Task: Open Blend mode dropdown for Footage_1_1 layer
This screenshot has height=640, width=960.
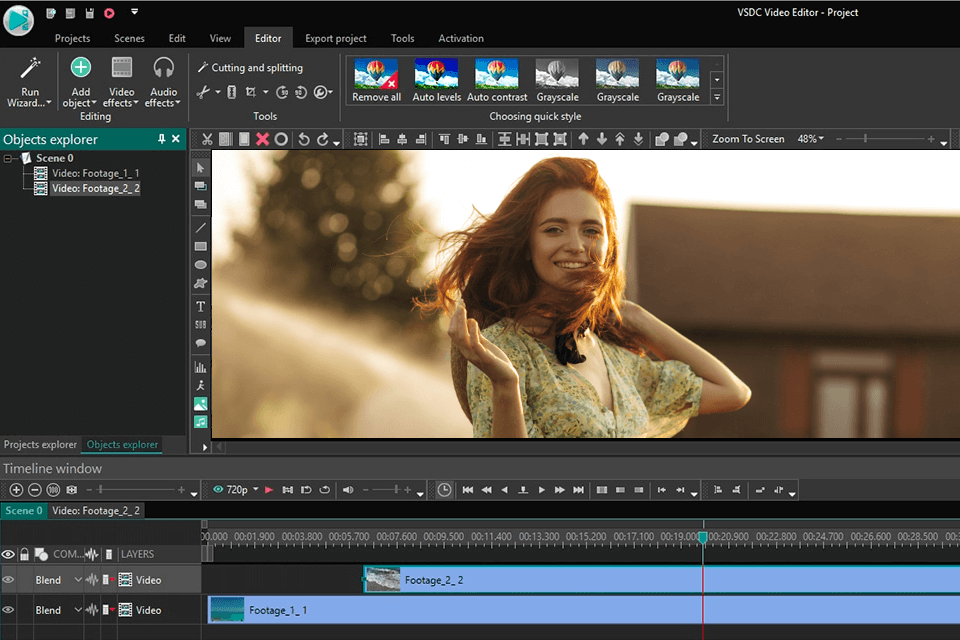Action: point(78,610)
